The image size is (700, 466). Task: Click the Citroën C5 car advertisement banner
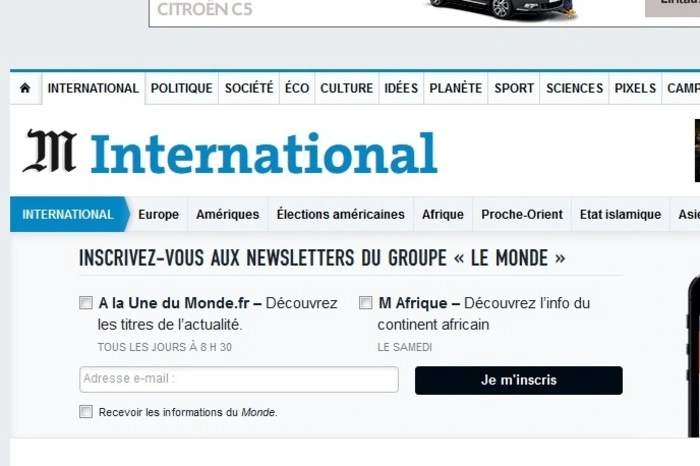(x=424, y=12)
